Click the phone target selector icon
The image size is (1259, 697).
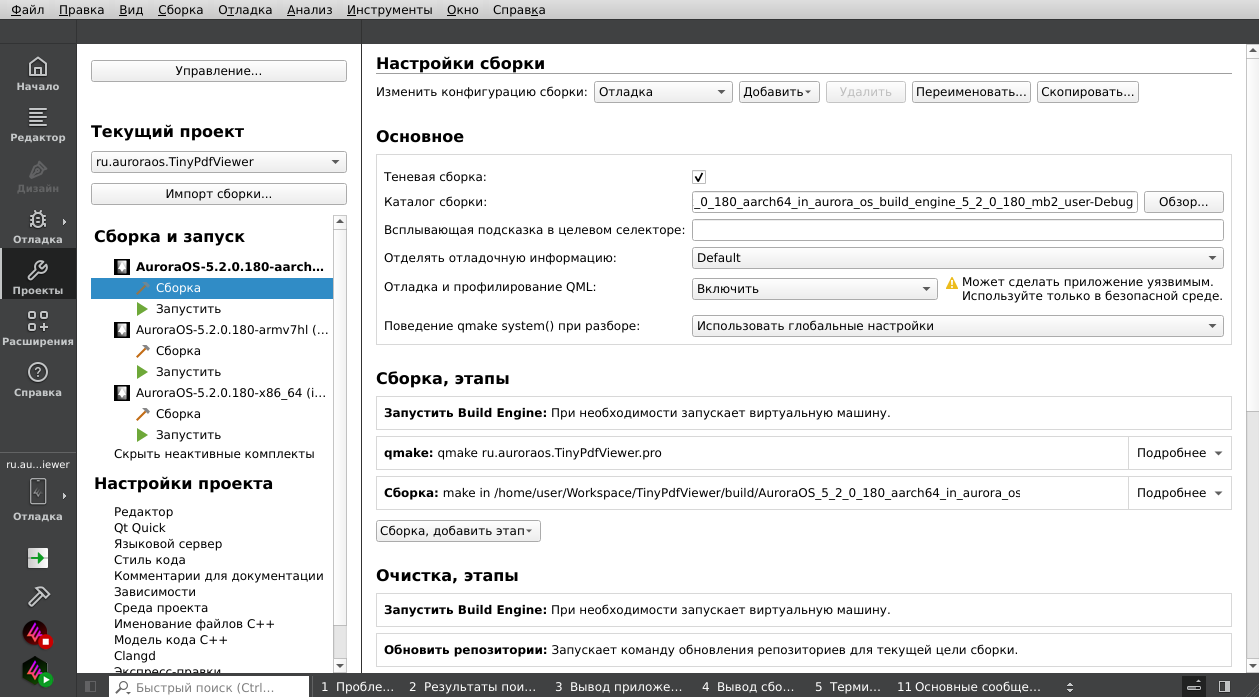38,492
